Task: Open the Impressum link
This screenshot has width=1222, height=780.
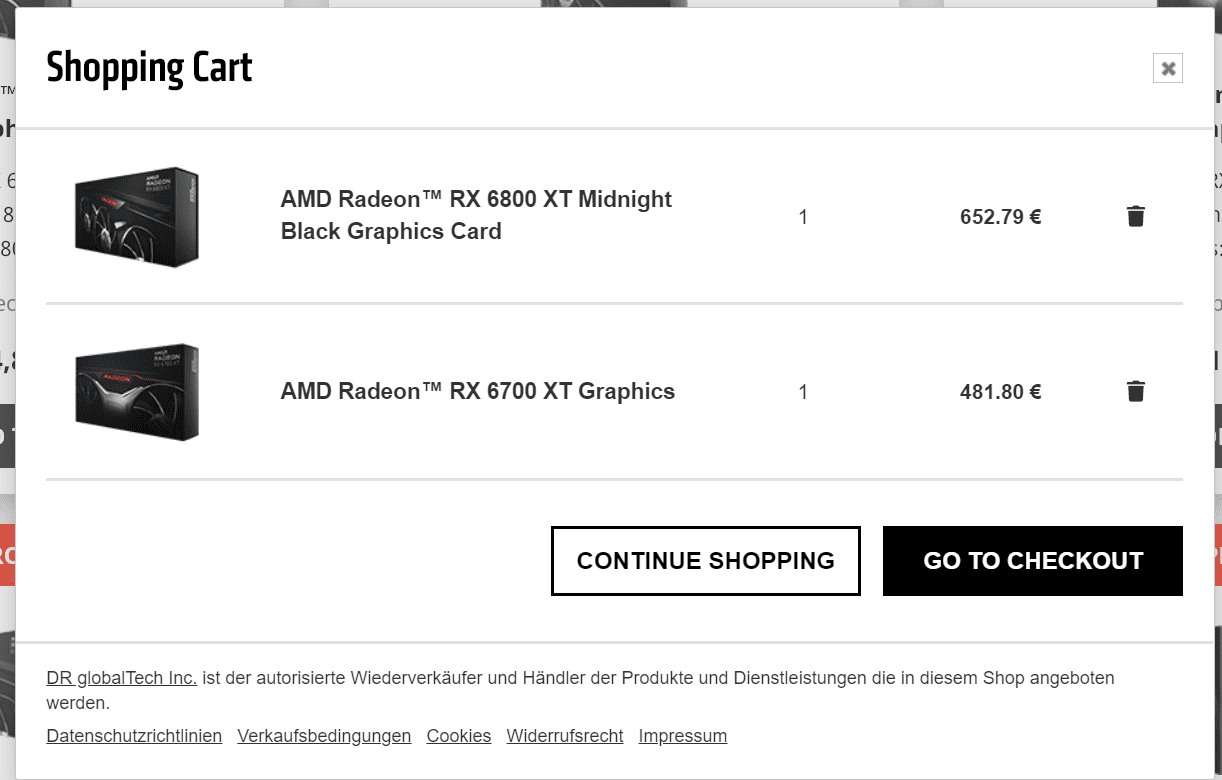Action: (683, 736)
